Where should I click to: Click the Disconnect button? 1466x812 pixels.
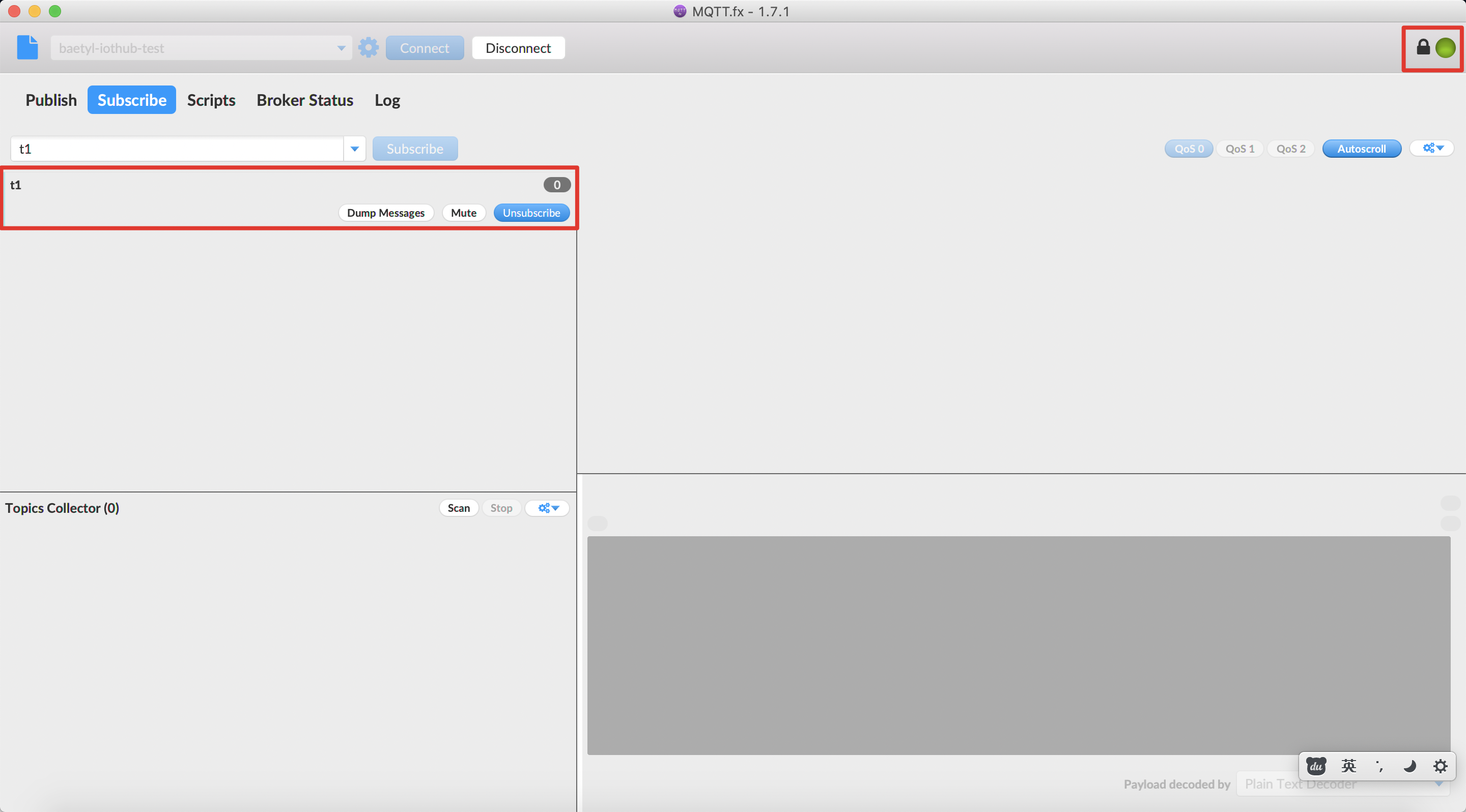(x=518, y=48)
